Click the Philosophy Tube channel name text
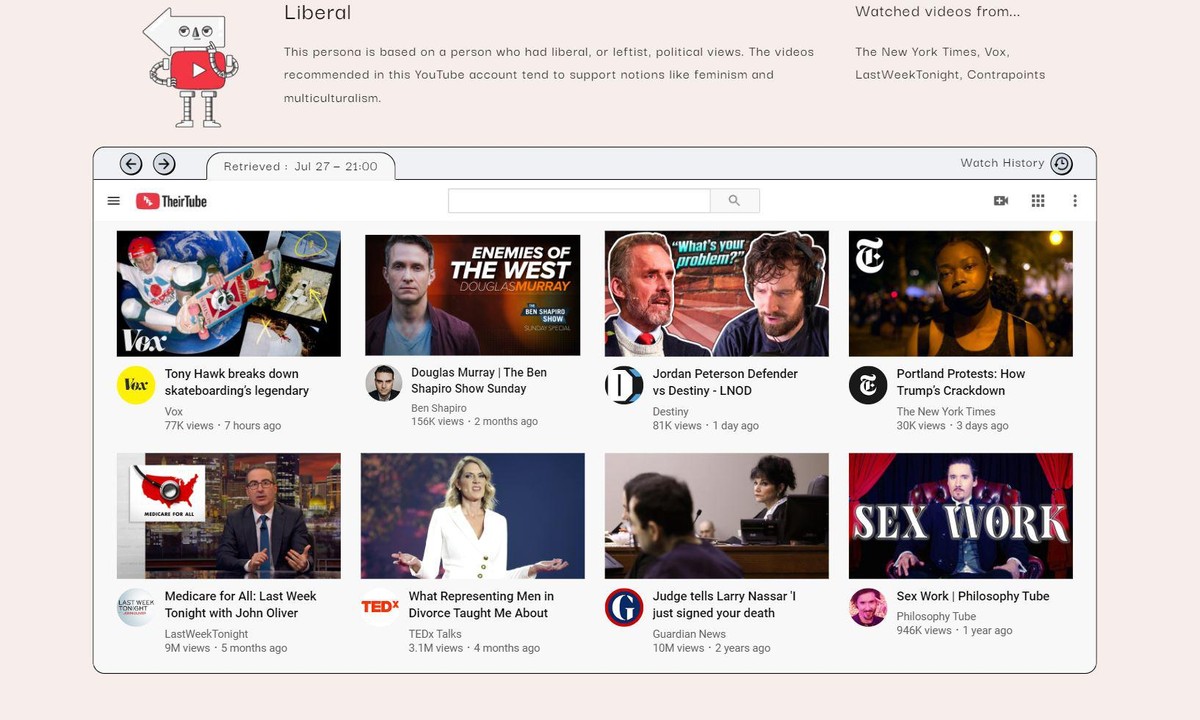The image size is (1200, 720). coord(936,616)
